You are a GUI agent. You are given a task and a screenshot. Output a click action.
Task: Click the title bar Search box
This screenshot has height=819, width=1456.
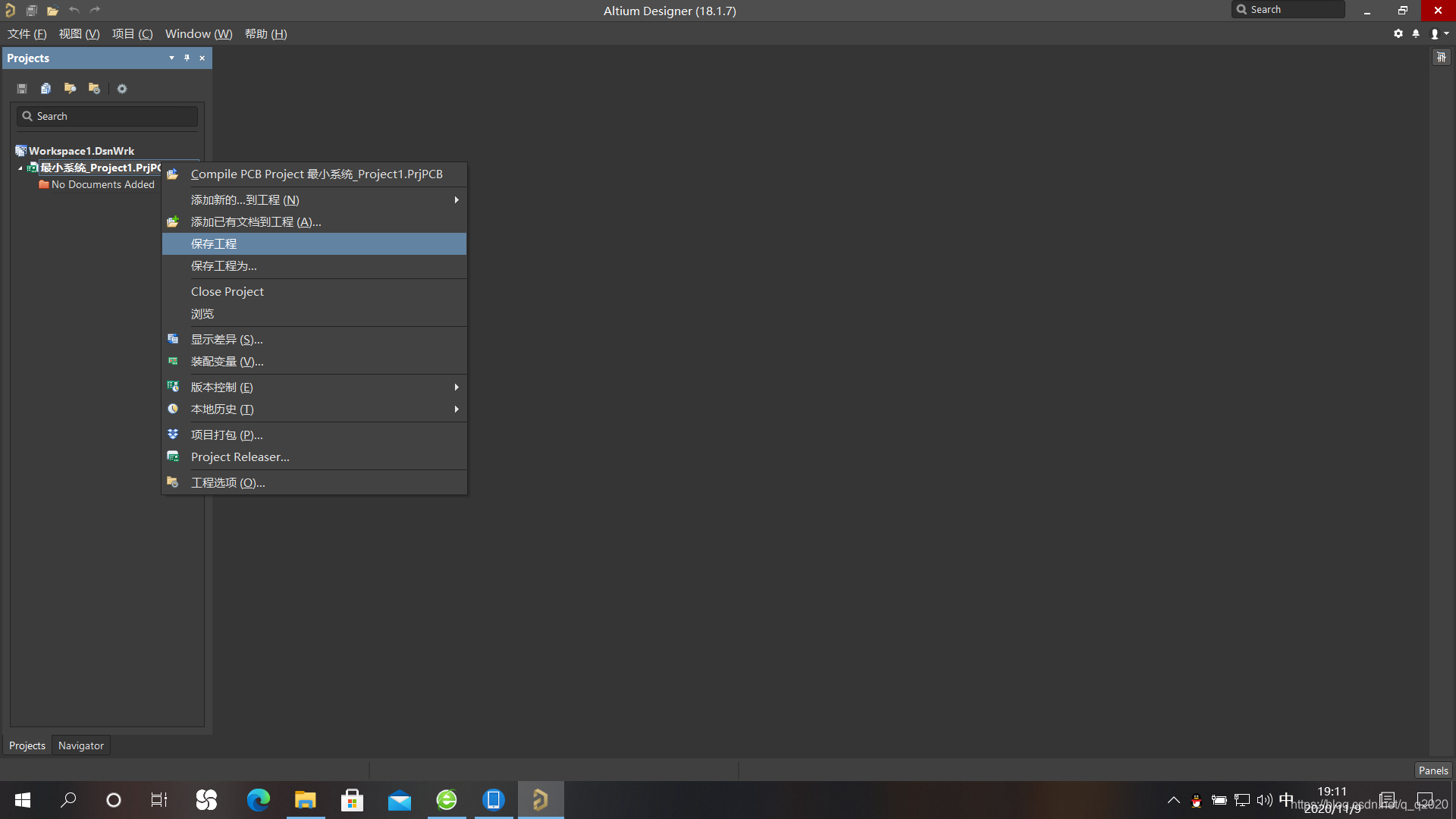pos(1288,9)
